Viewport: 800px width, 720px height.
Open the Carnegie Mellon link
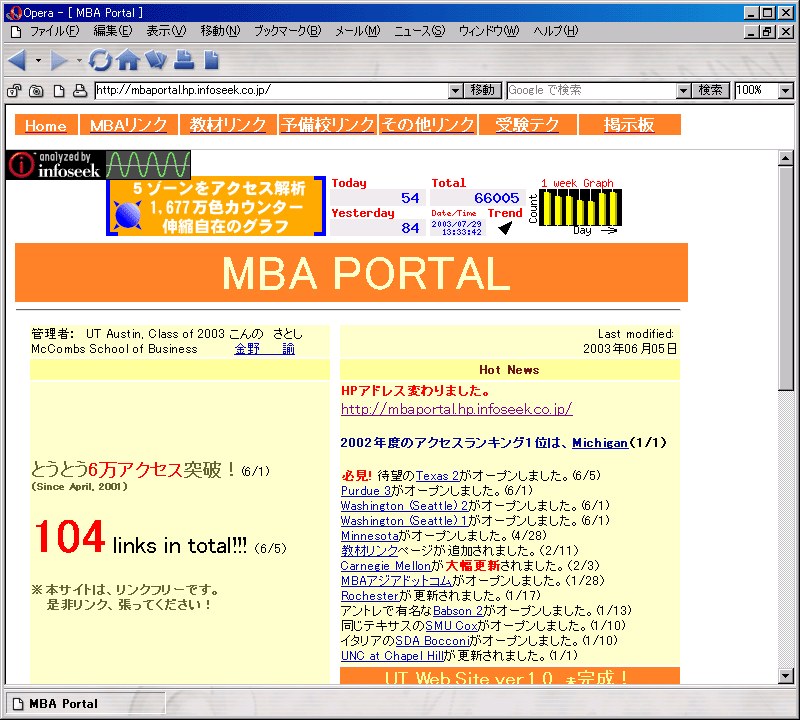coord(386,566)
